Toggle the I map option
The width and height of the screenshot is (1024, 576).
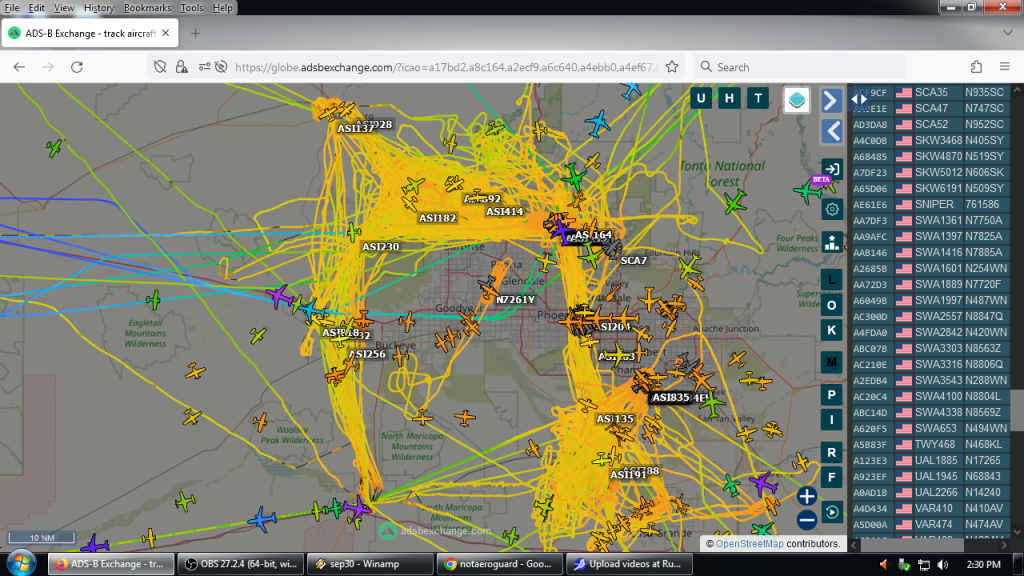point(831,419)
